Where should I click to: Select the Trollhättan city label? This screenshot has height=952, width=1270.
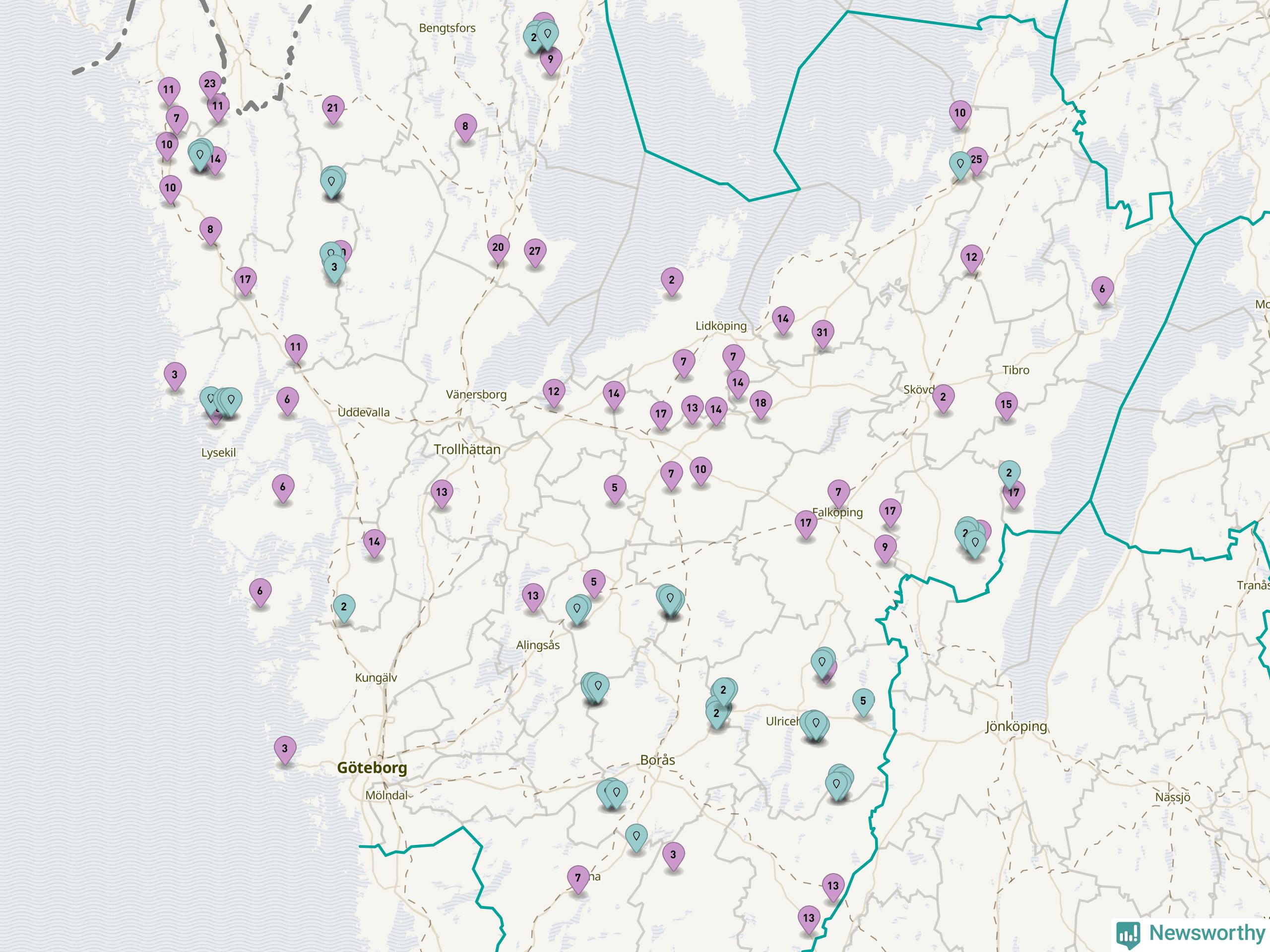[467, 449]
